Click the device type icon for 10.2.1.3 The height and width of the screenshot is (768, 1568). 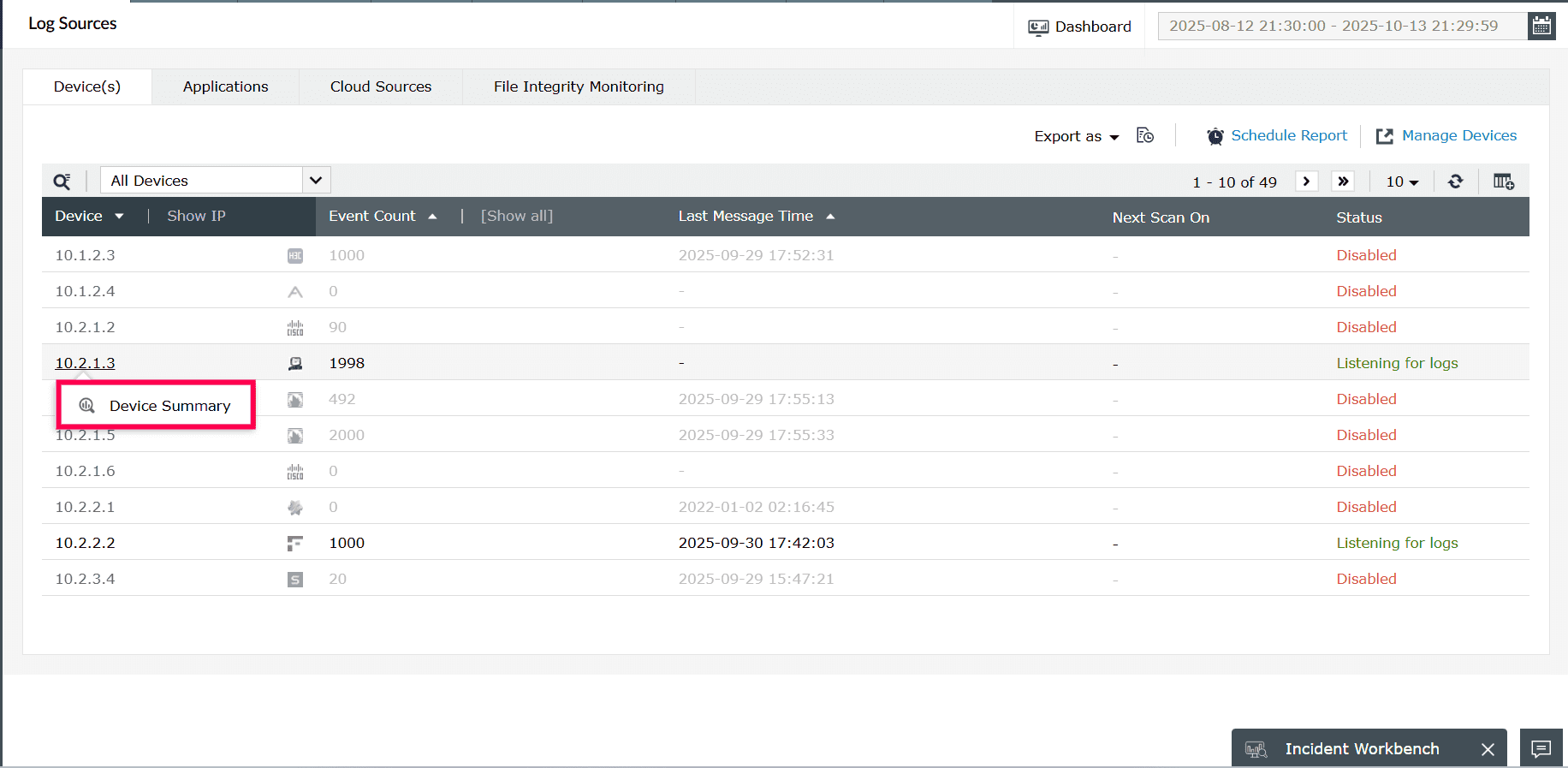295,364
